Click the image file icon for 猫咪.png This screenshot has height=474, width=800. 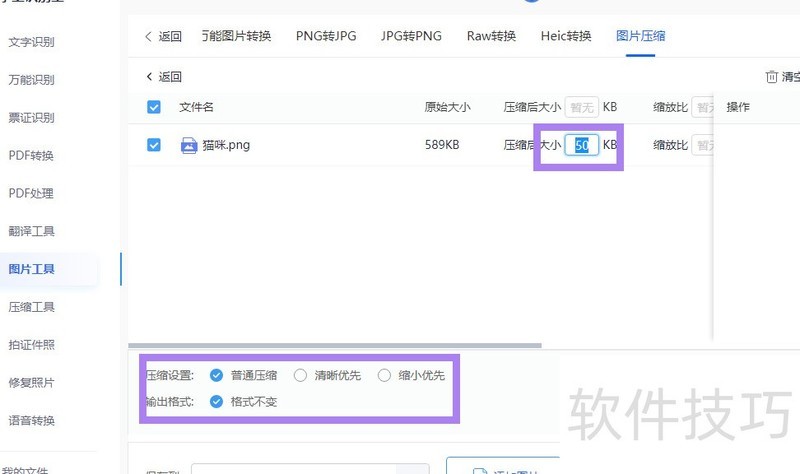188,145
